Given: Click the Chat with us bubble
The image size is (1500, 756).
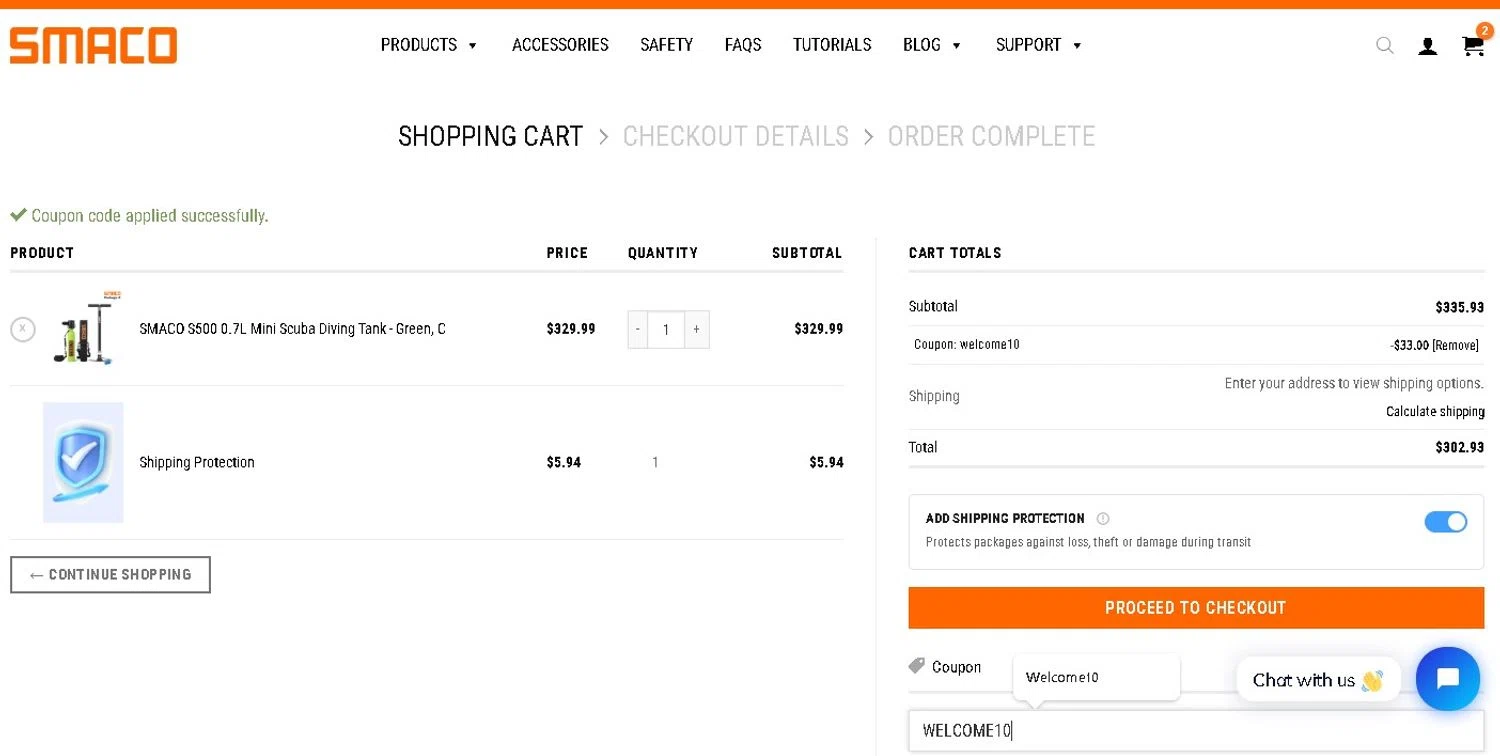Looking at the screenshot, I should [1318, 680].
